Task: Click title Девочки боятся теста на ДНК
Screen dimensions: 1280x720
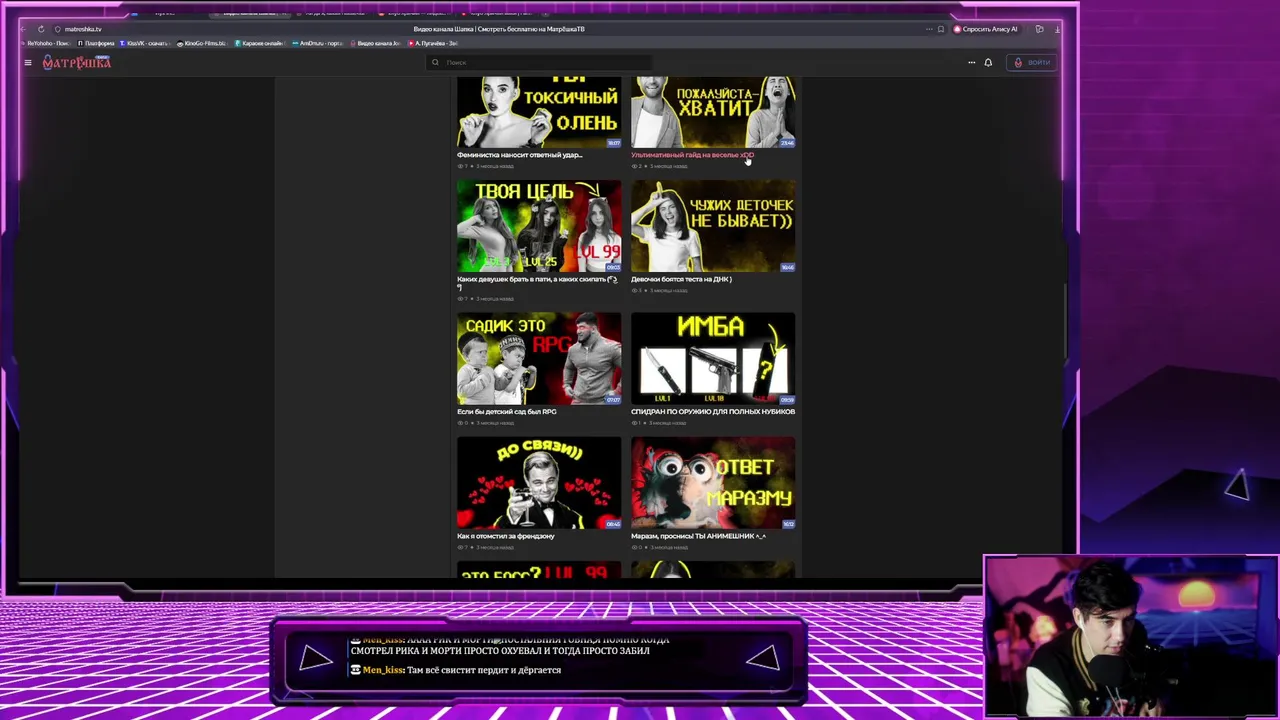Action: click(681, 279)
